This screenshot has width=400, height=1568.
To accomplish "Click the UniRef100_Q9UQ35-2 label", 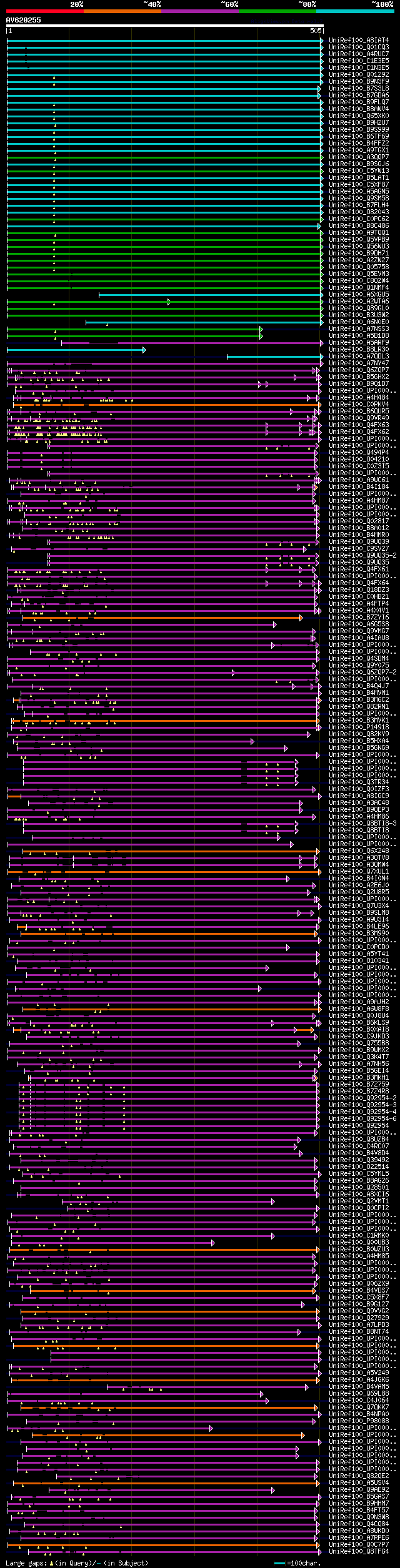I will point(362,556).
